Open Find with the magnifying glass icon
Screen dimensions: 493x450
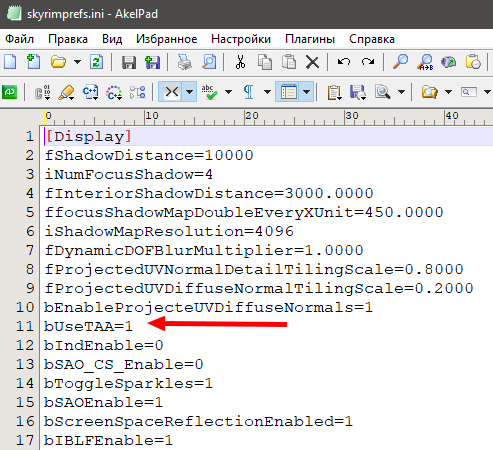point(400,62)
